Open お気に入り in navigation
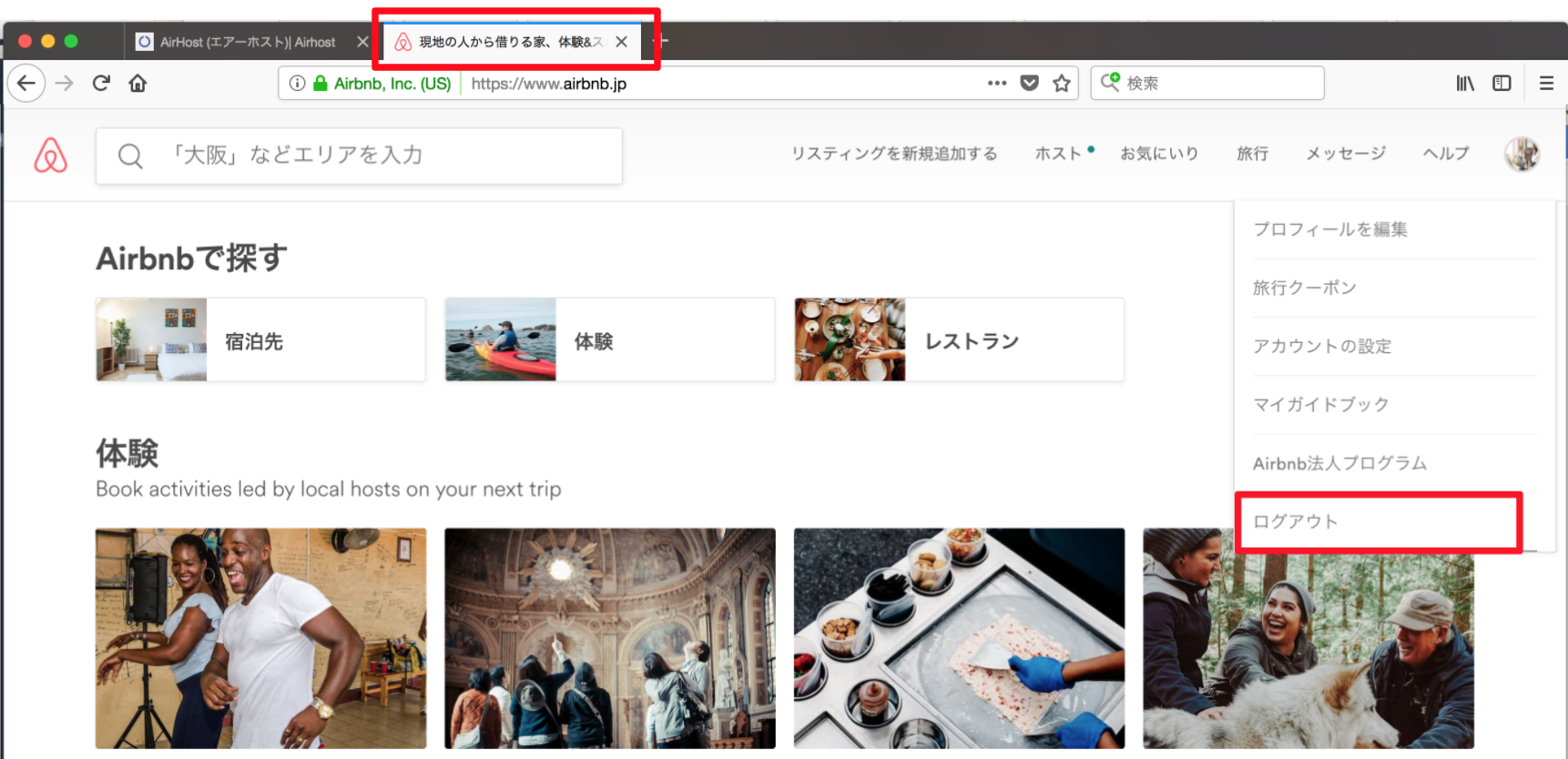 click(1159, 154)
